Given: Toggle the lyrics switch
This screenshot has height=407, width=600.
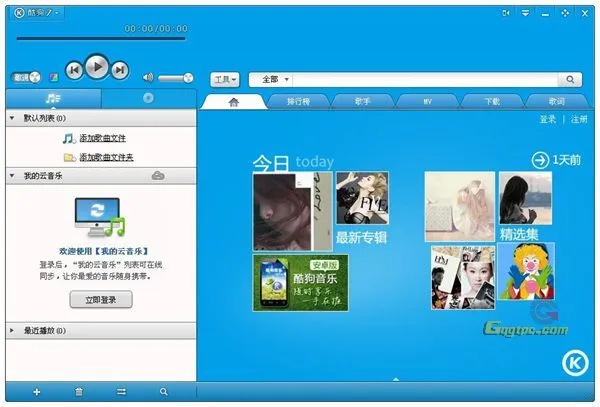Looking at the screenshot, I should pos(25,78).
